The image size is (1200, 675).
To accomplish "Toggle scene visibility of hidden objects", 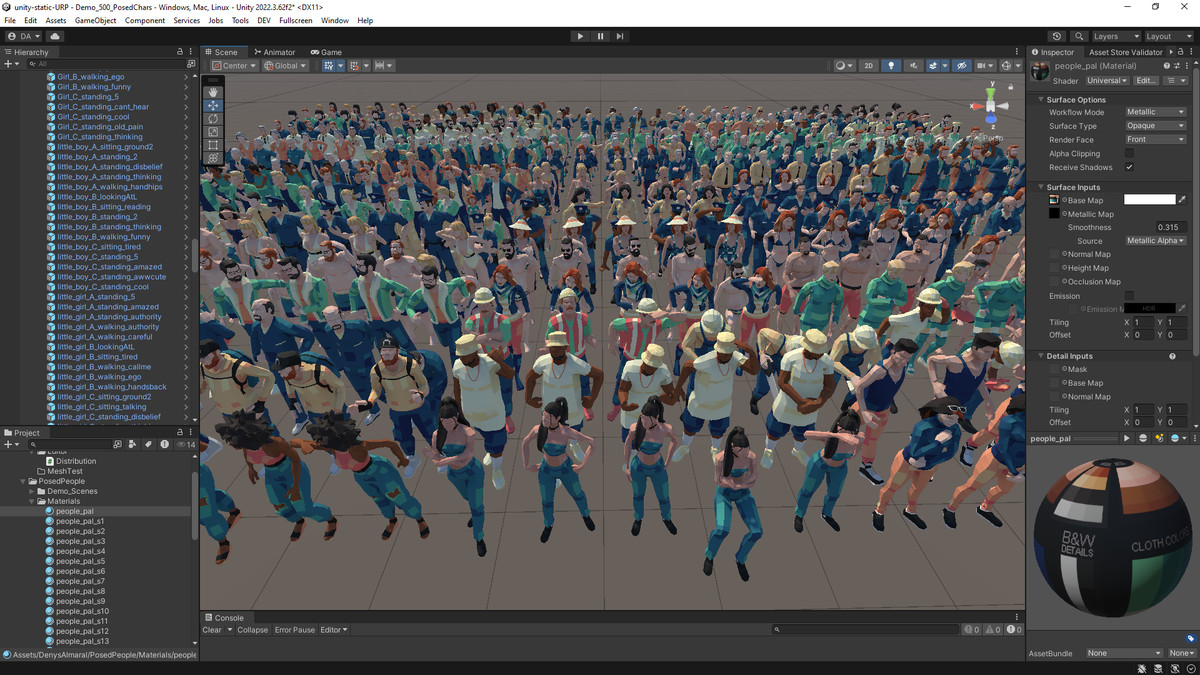I will pos(961,66).
